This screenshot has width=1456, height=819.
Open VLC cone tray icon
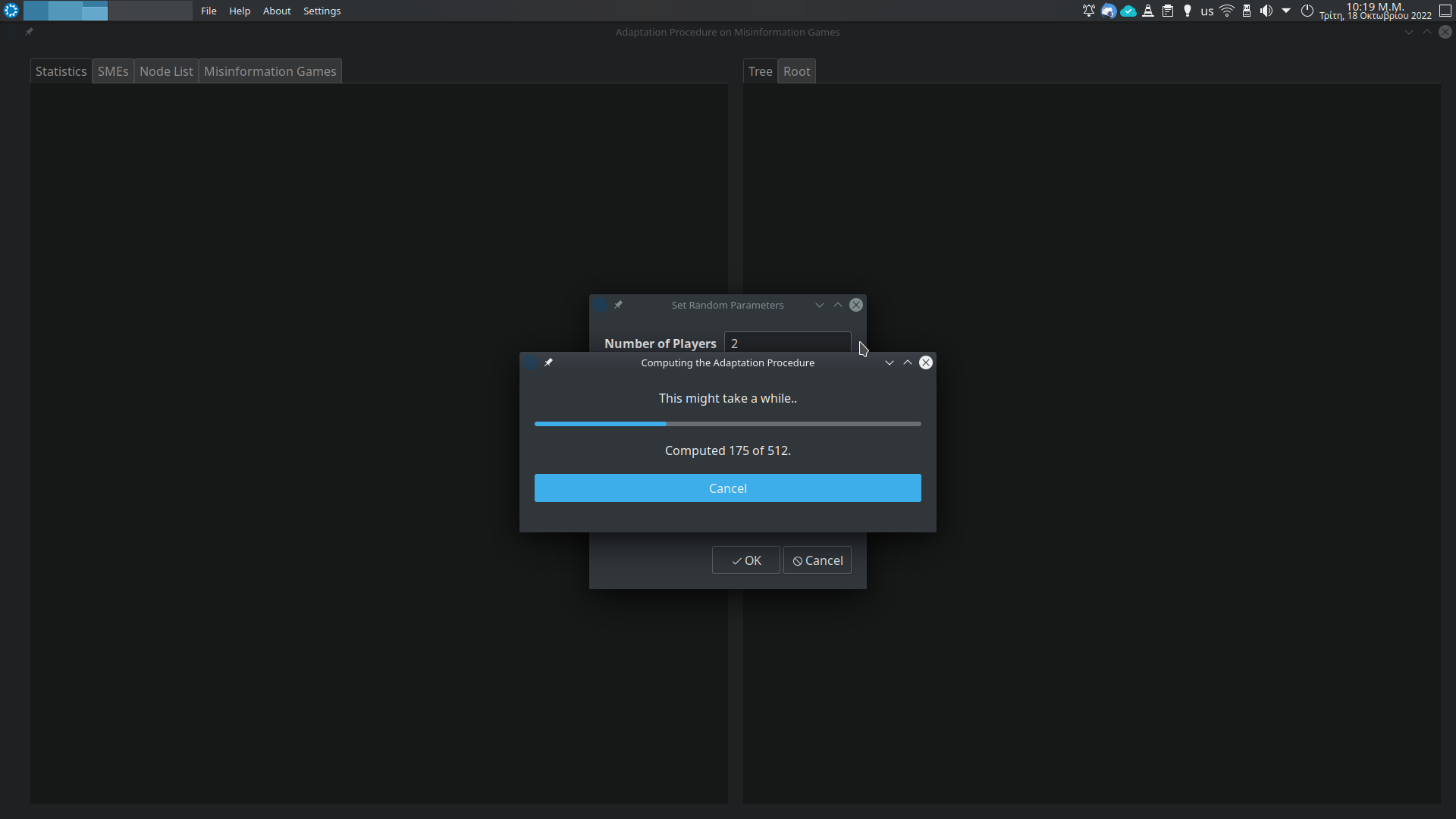pyautogui.click(x=1148, y=11)
